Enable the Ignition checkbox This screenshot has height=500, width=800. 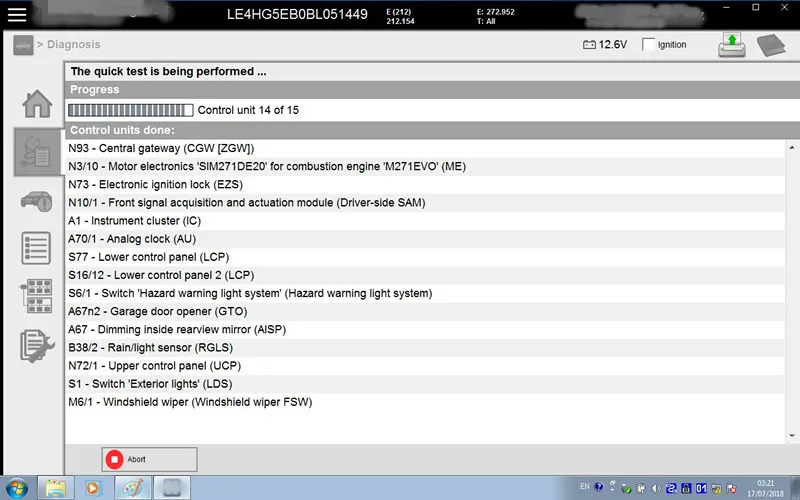click(x=648, y=44)
